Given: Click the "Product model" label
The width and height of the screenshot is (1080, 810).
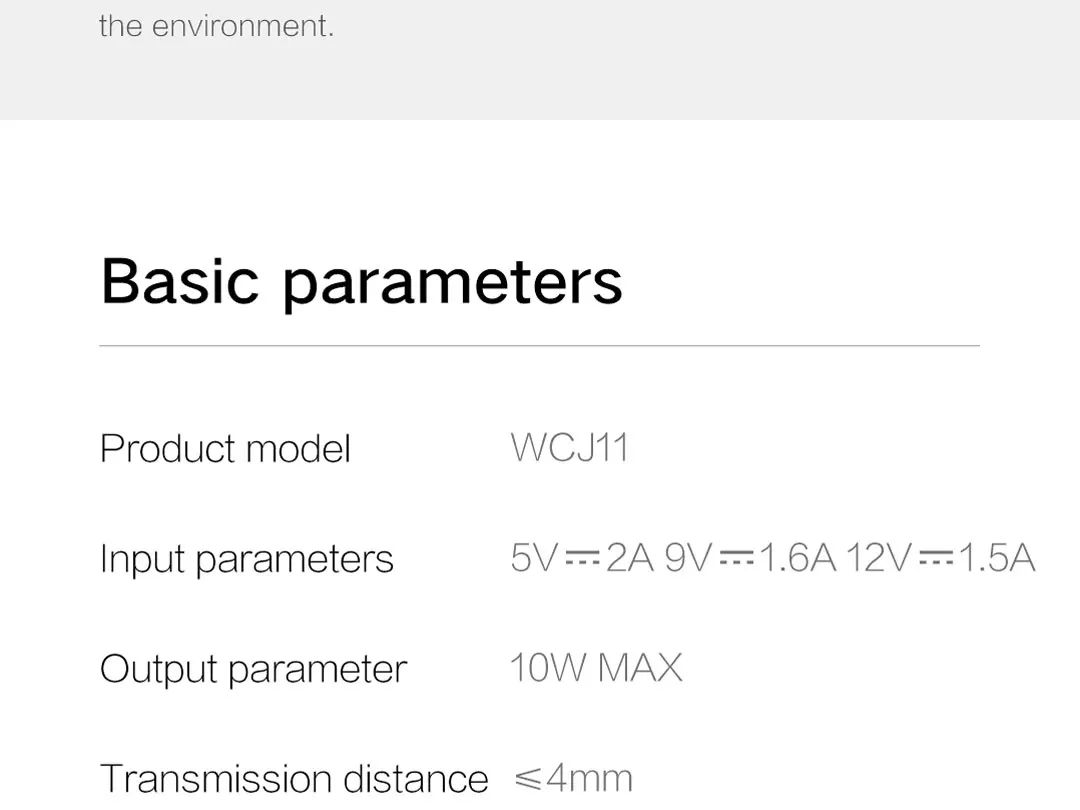Looking at the screenshot, I should [225, 448].
